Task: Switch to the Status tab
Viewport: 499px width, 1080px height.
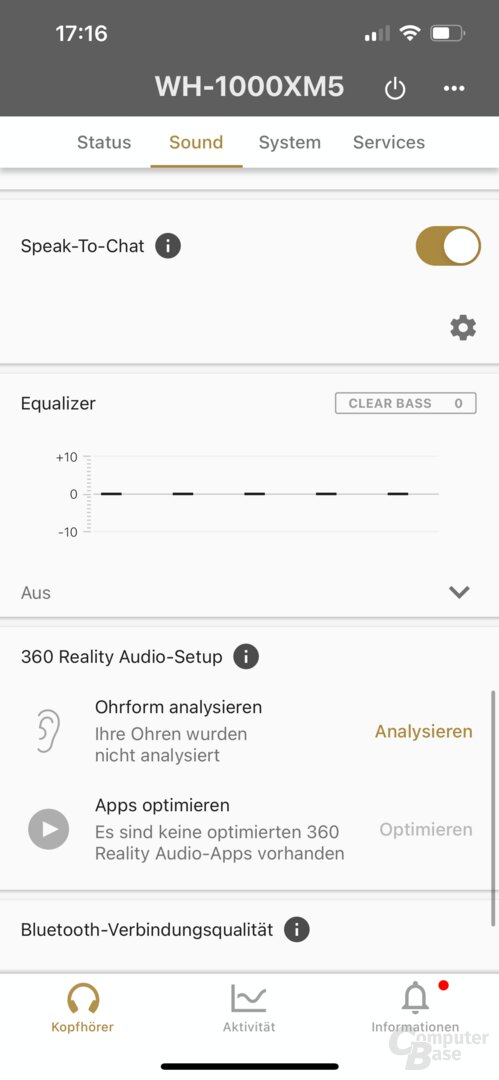Action: (104, 143)
